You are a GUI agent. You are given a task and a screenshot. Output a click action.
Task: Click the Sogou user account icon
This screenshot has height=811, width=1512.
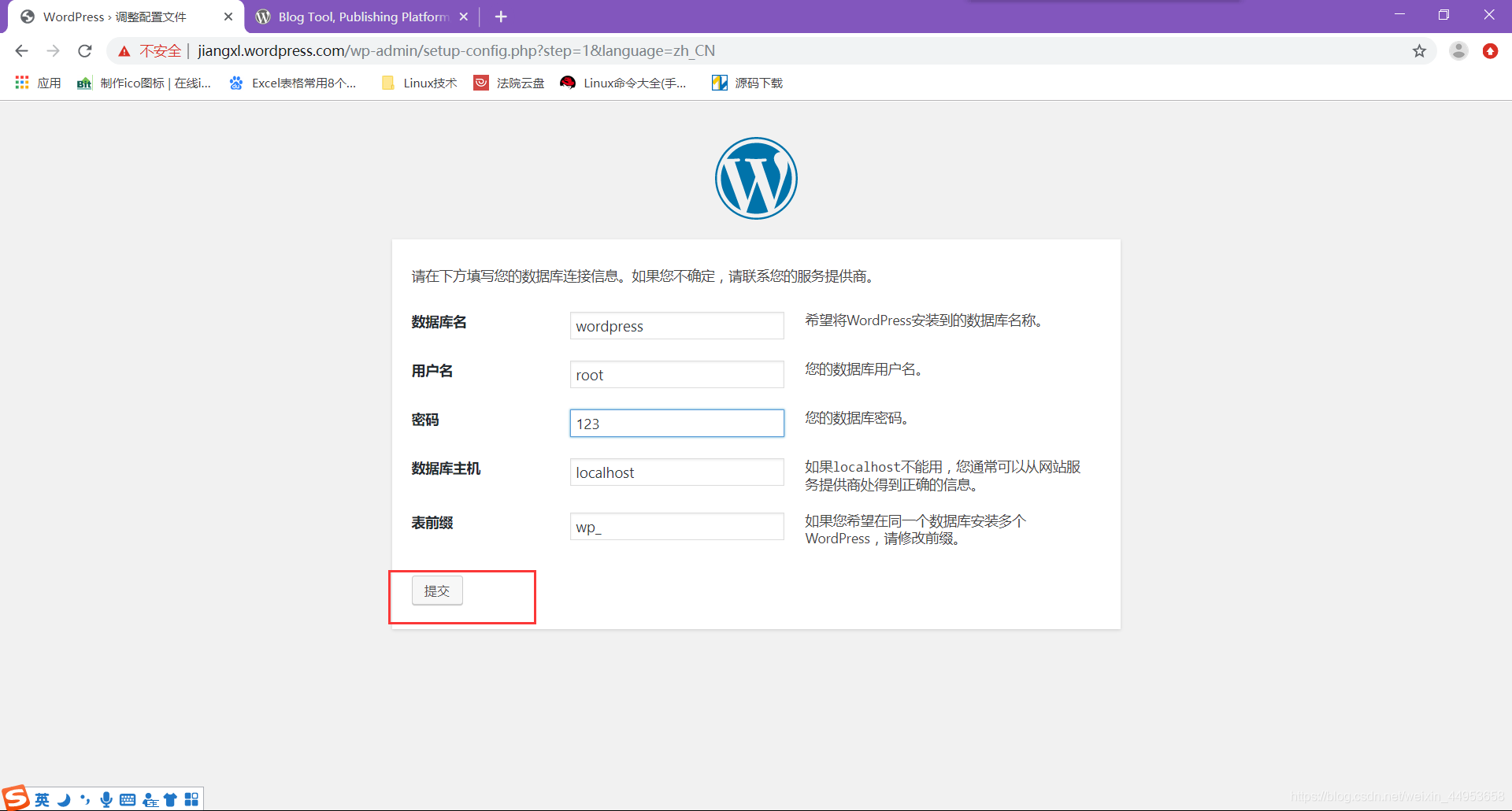pyautogui.click(x=150, y=800)
